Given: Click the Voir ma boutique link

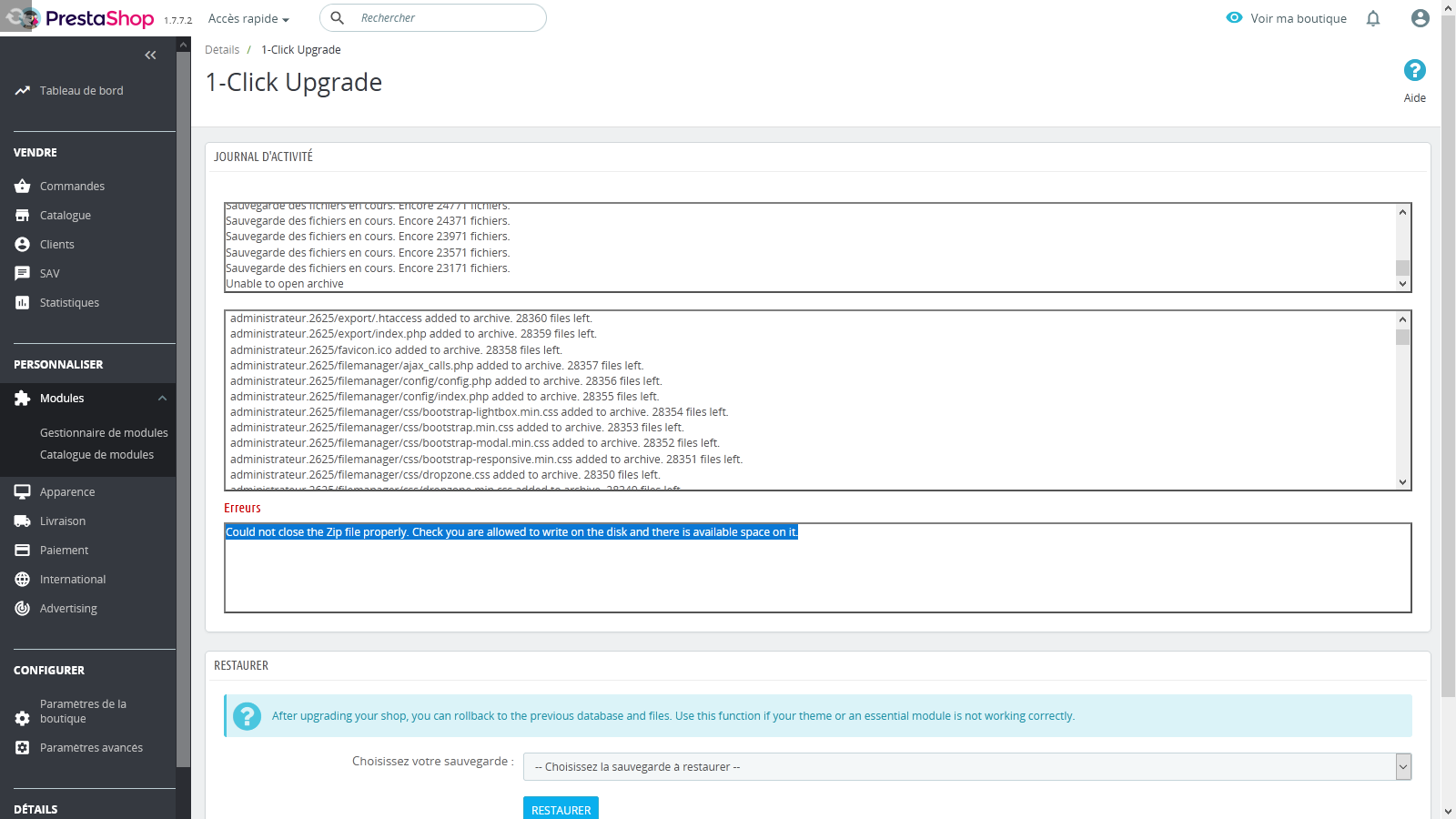Looking at the screenshot, I should (1299, 19).
